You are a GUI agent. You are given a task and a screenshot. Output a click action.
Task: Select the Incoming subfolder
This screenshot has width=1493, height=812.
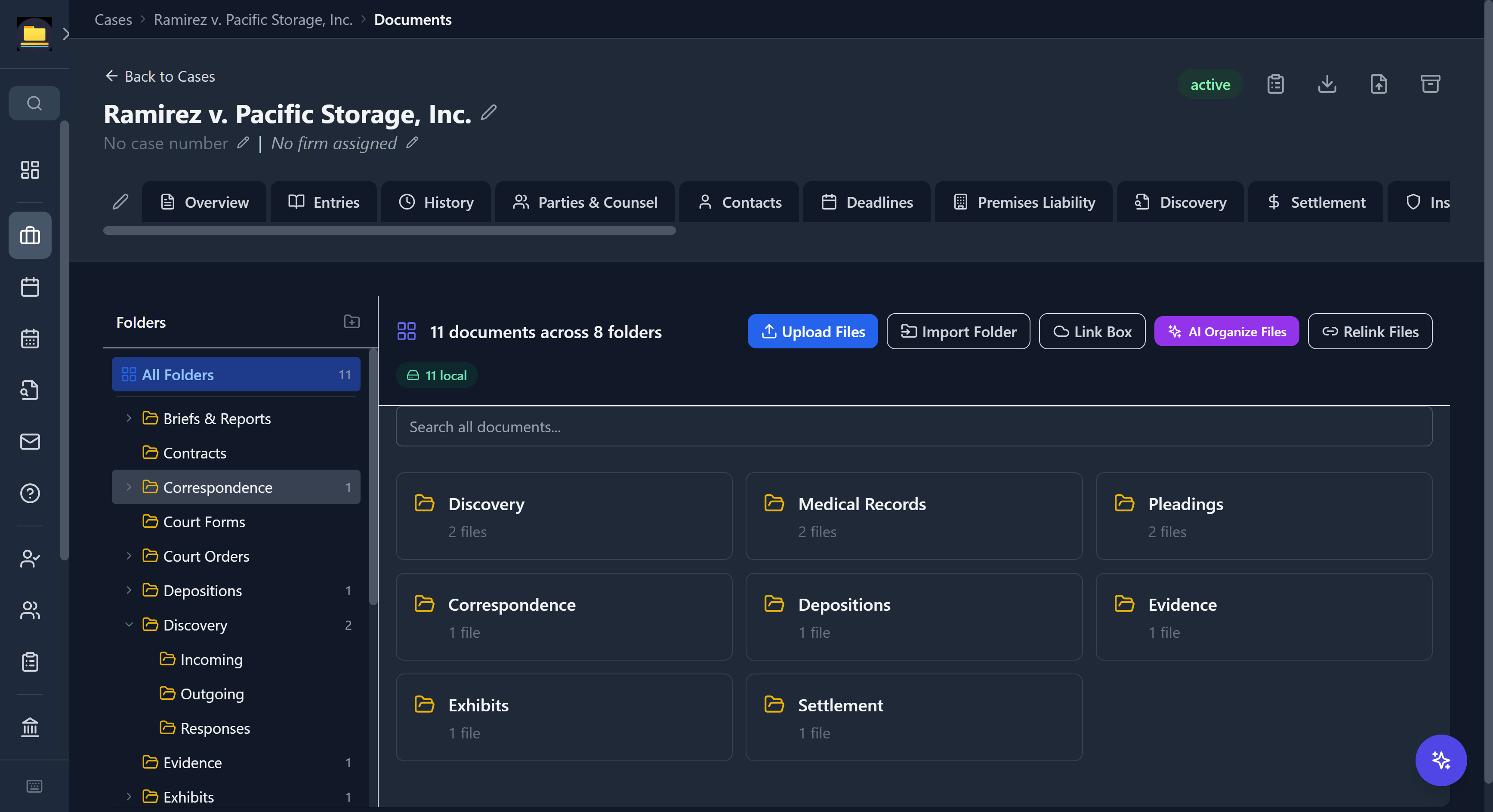click(236, 659)
